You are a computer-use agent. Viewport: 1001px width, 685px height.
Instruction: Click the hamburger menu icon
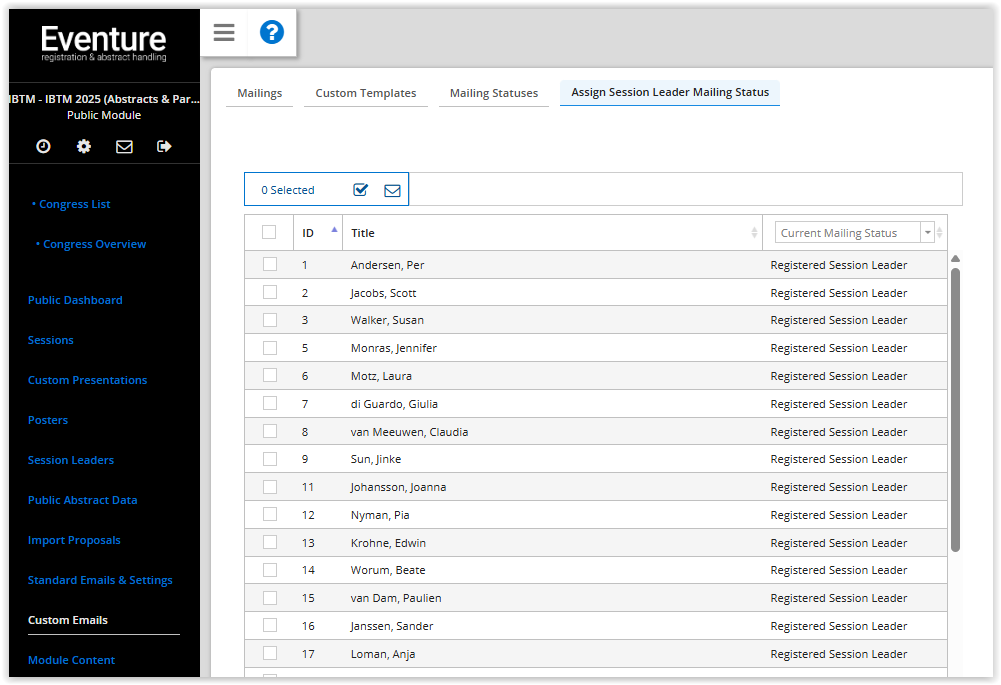[x=224, y=33]
